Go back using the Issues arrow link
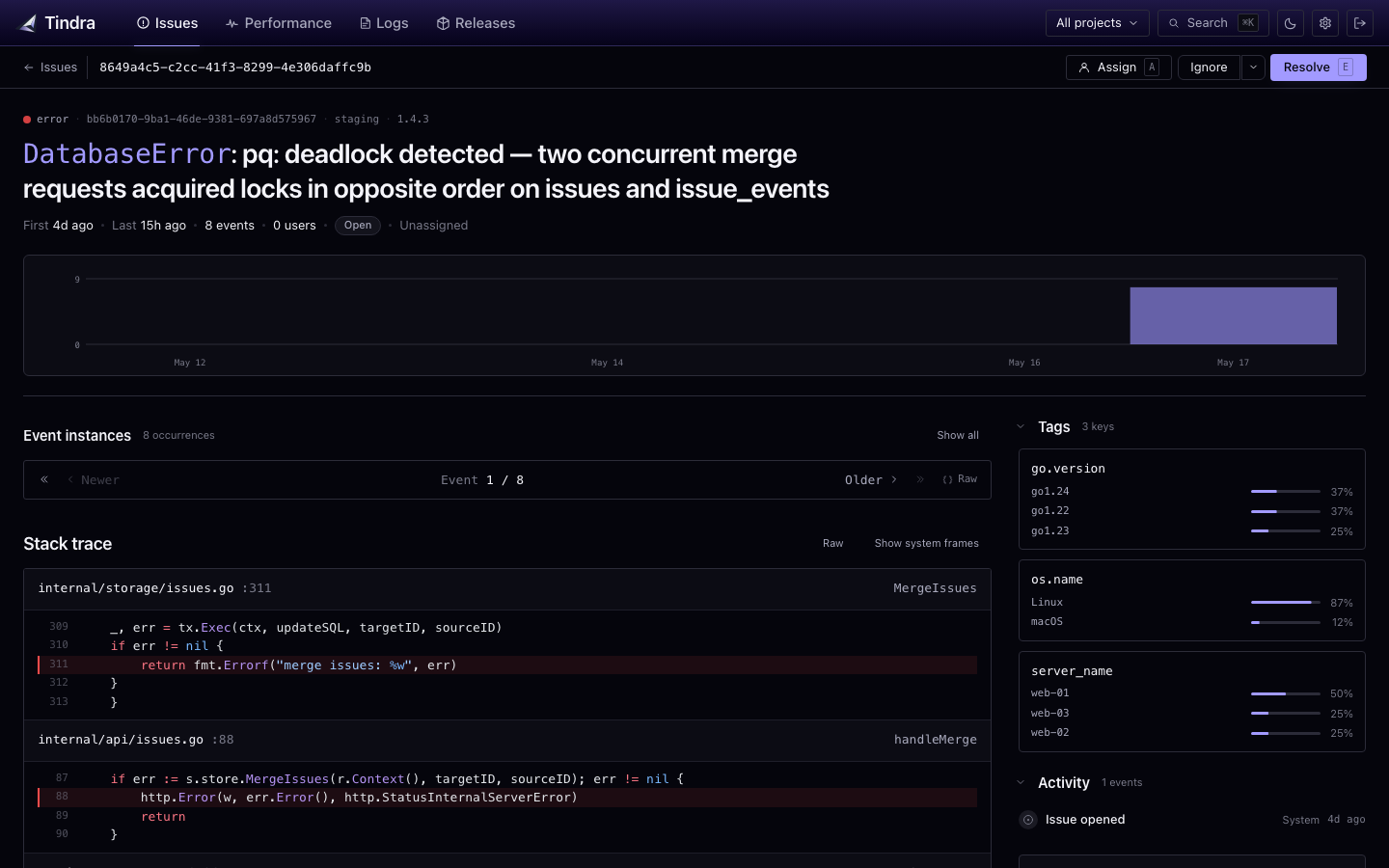1389x868 pixels. 50,68
